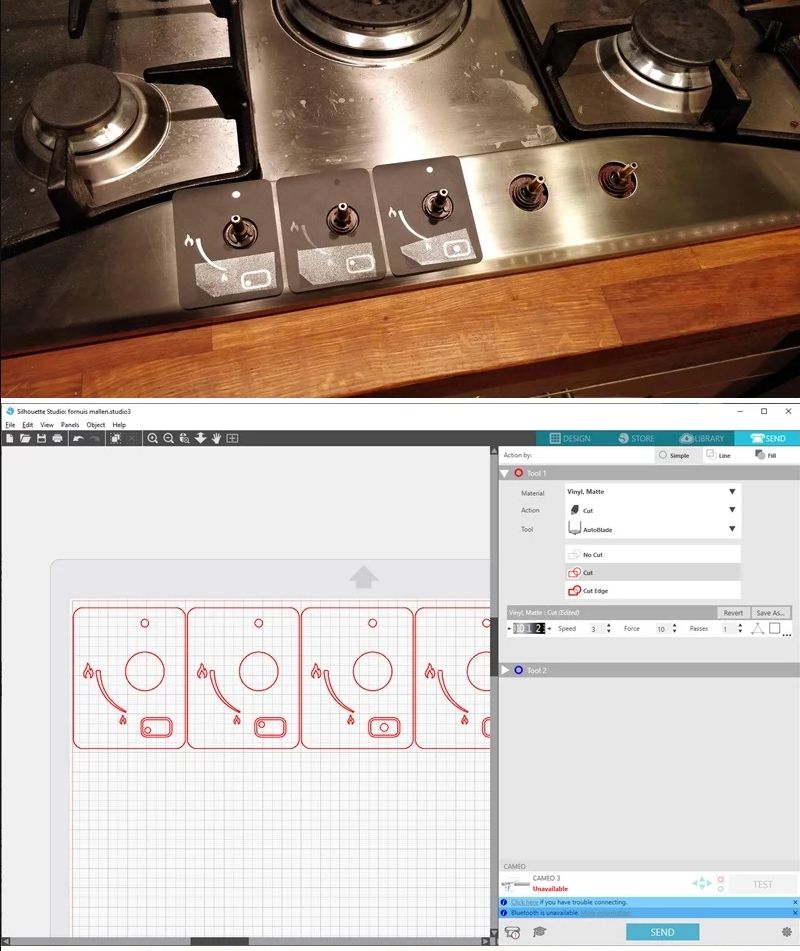
Task: Click the load media arrow on mat
Action: point(364,577)
